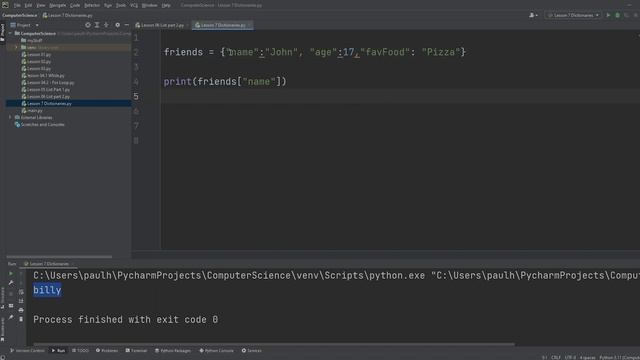The width and height of the screenshot is (640, 360).
Task: Open the Edit menu
Action: point(28,5)
